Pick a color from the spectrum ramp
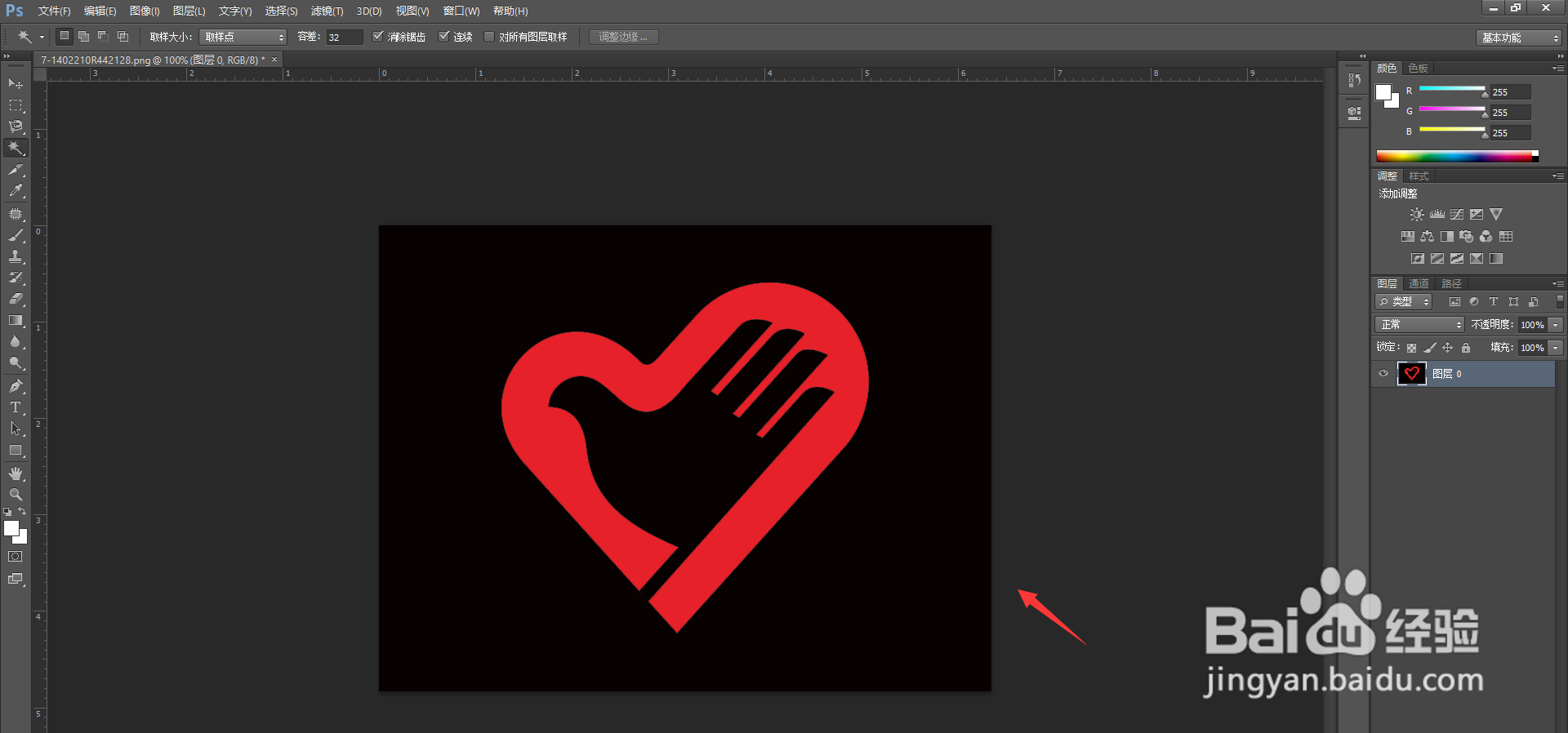The width and height of the screenshot is (1568, 733). point(1457,156)
